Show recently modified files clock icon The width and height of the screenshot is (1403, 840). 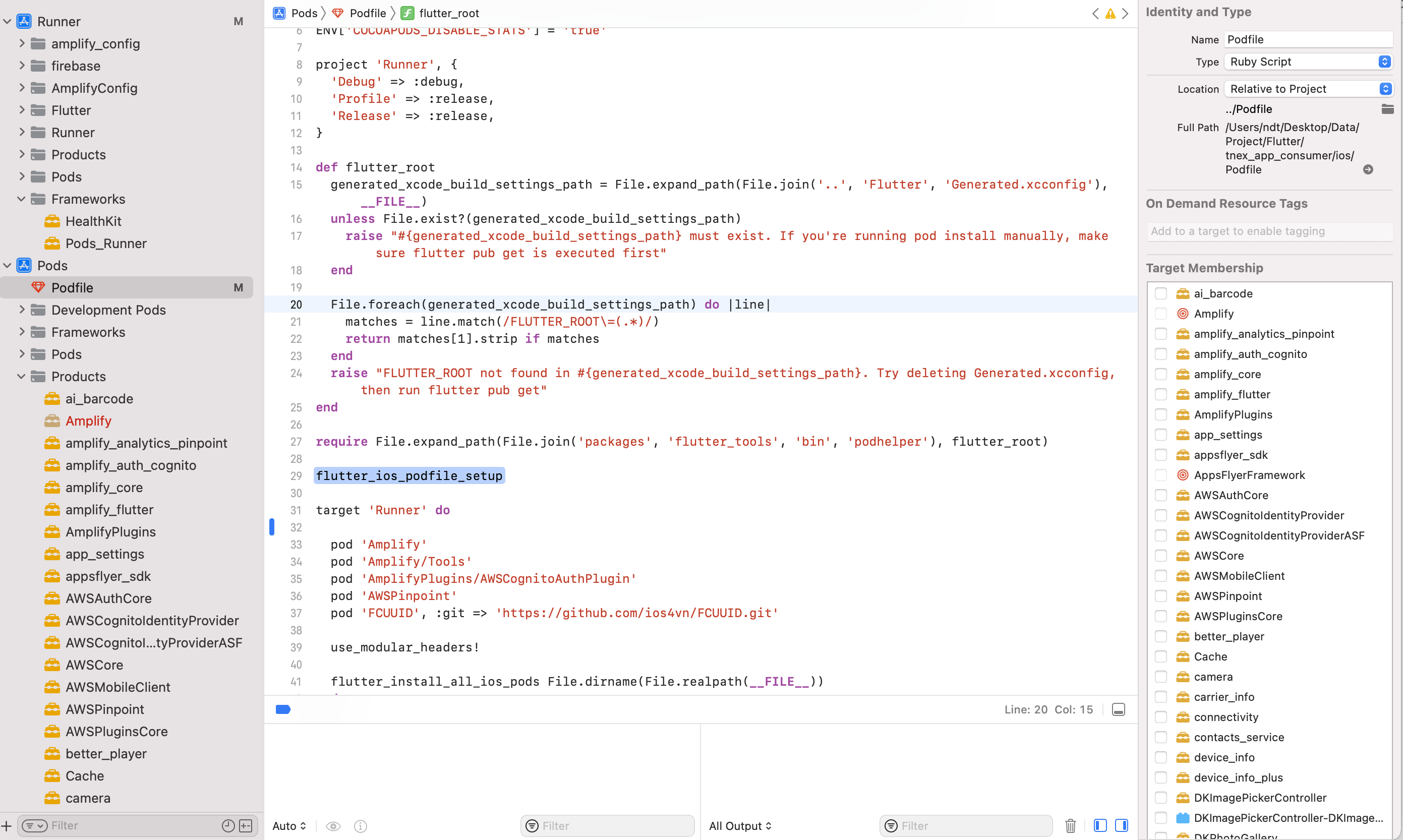(x=228, y=826)
